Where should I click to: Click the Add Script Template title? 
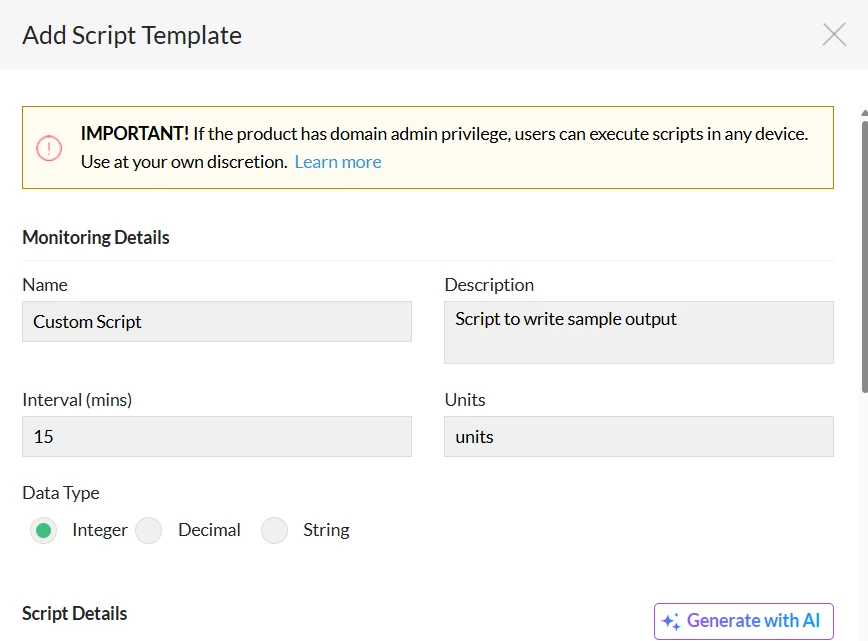(x=132, y=35)
